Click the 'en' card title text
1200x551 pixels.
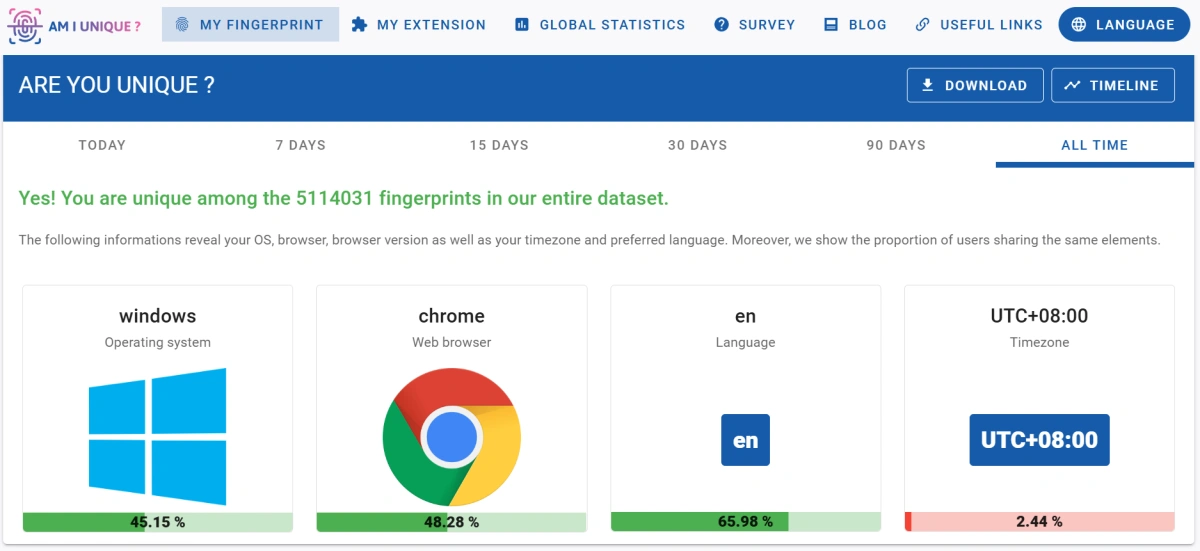(745, 316)
